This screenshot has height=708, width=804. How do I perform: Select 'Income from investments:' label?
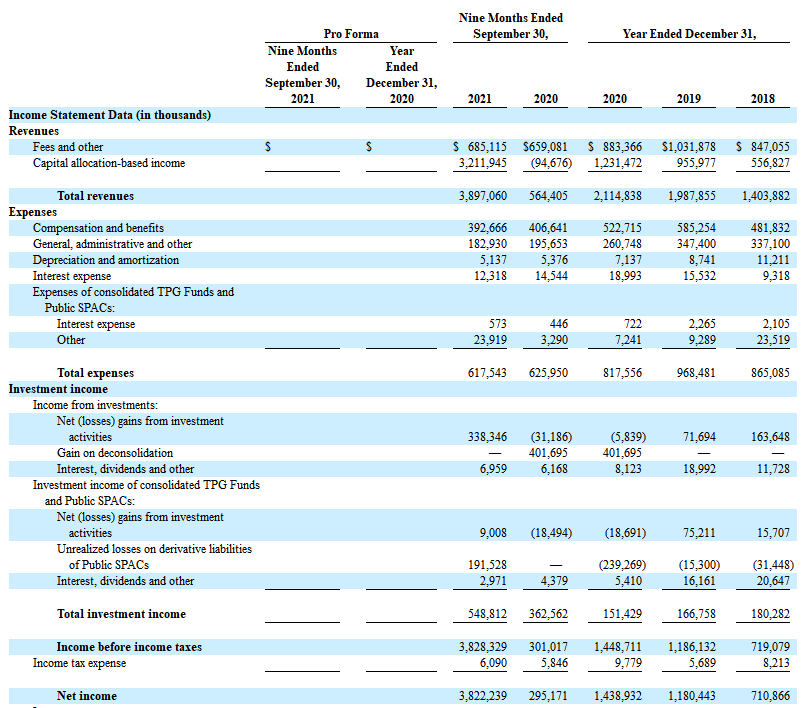pyautogui.click(x=95, y=405)
